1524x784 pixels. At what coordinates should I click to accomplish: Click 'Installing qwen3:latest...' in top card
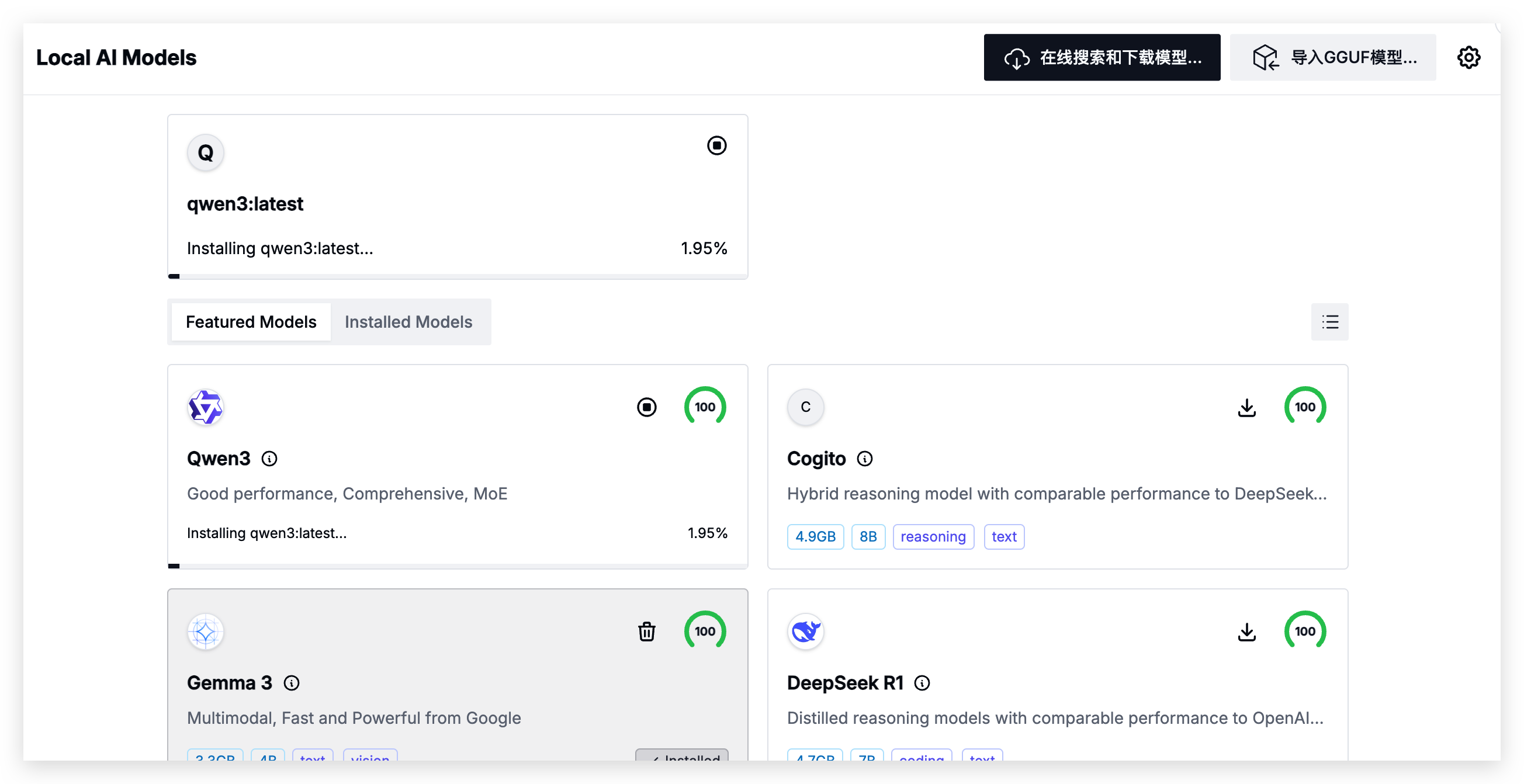(280, 248)
